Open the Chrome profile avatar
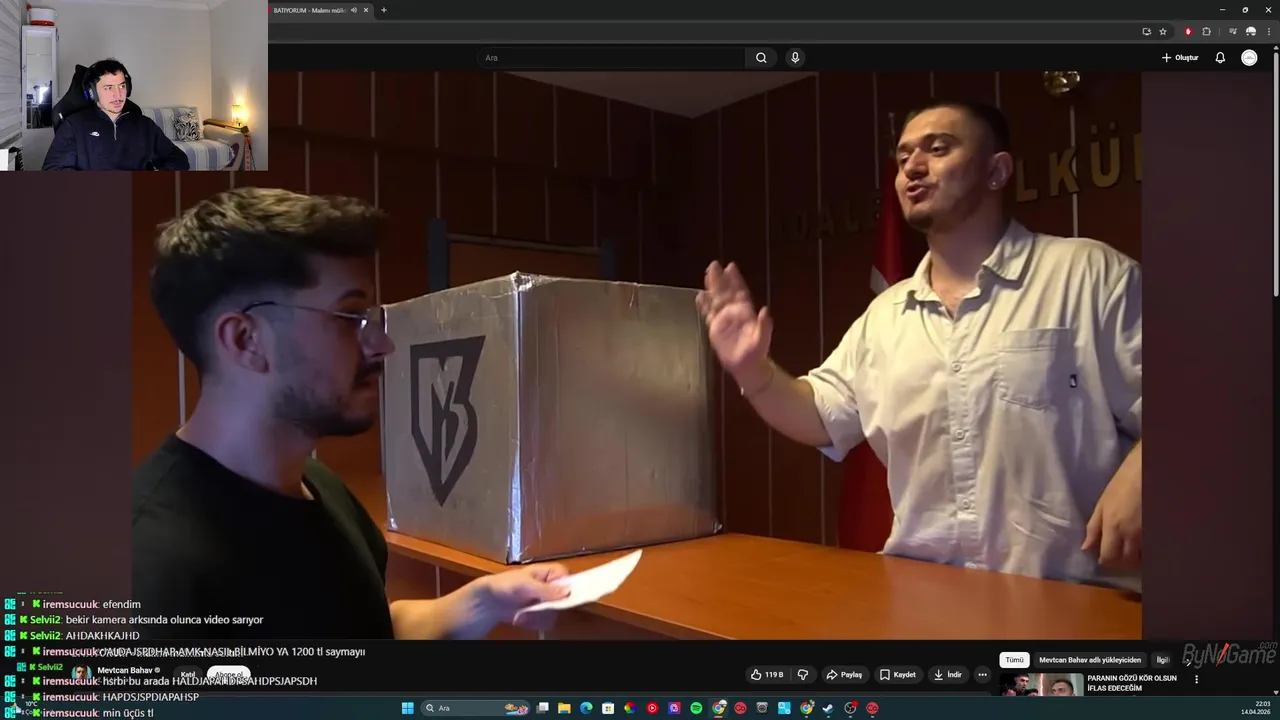 1250,31
